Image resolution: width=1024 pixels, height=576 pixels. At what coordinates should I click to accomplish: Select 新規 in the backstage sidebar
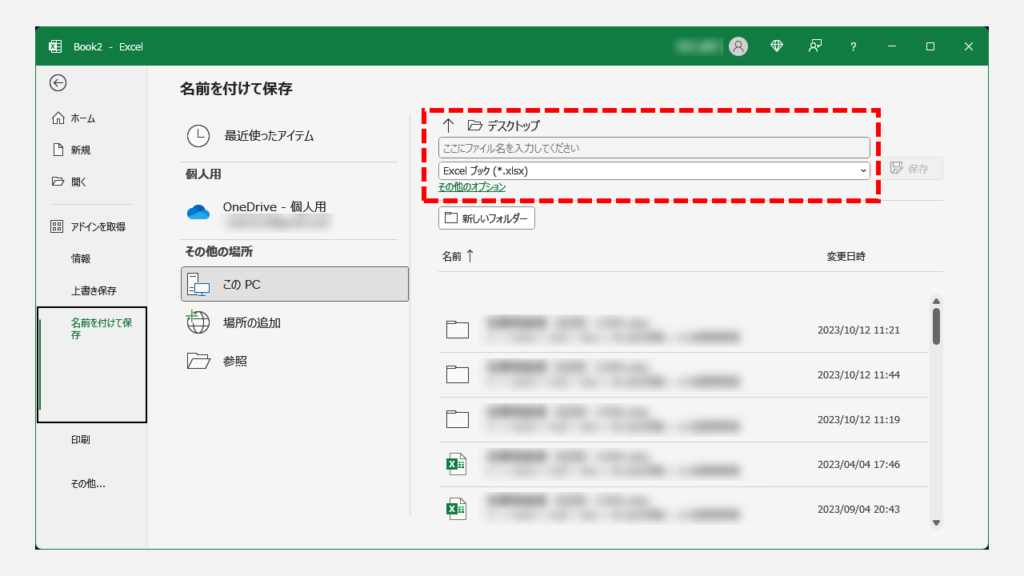pos(71,150)
